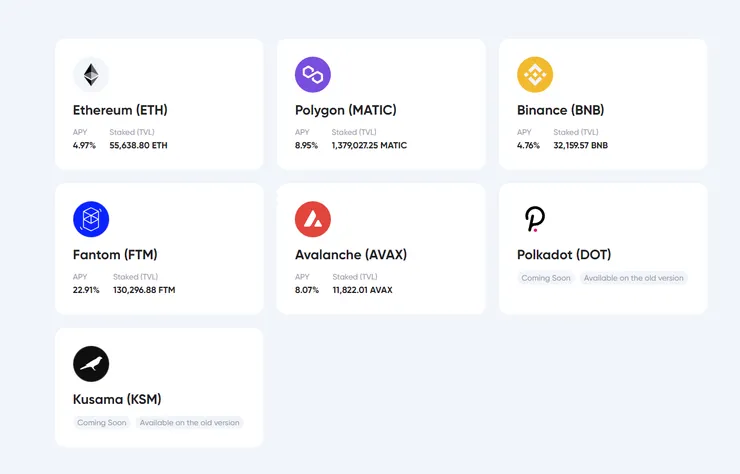The height and width of the screenshot is (474, 740).
Task: Click the APY label in the Avalanche card
Action: (x=302, y=277)
